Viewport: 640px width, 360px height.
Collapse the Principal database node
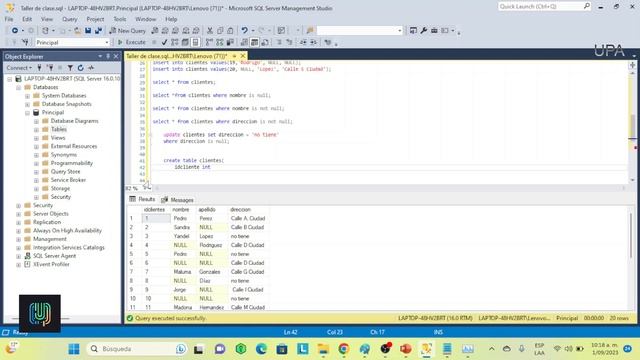27,113
